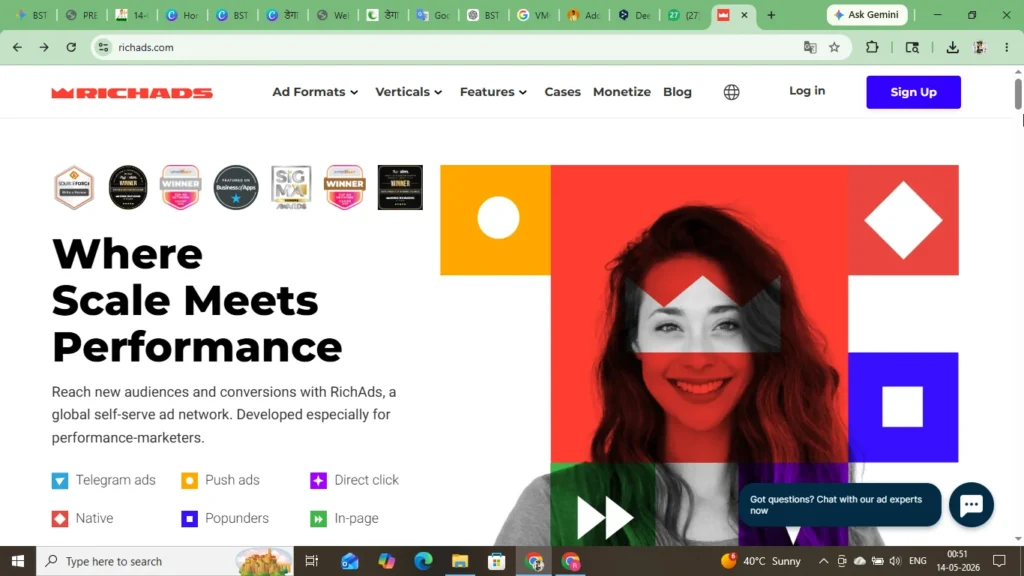Open File Explorer from taskbar
1024x576 pixels.
pyautogui.click(x=460, y=561)
